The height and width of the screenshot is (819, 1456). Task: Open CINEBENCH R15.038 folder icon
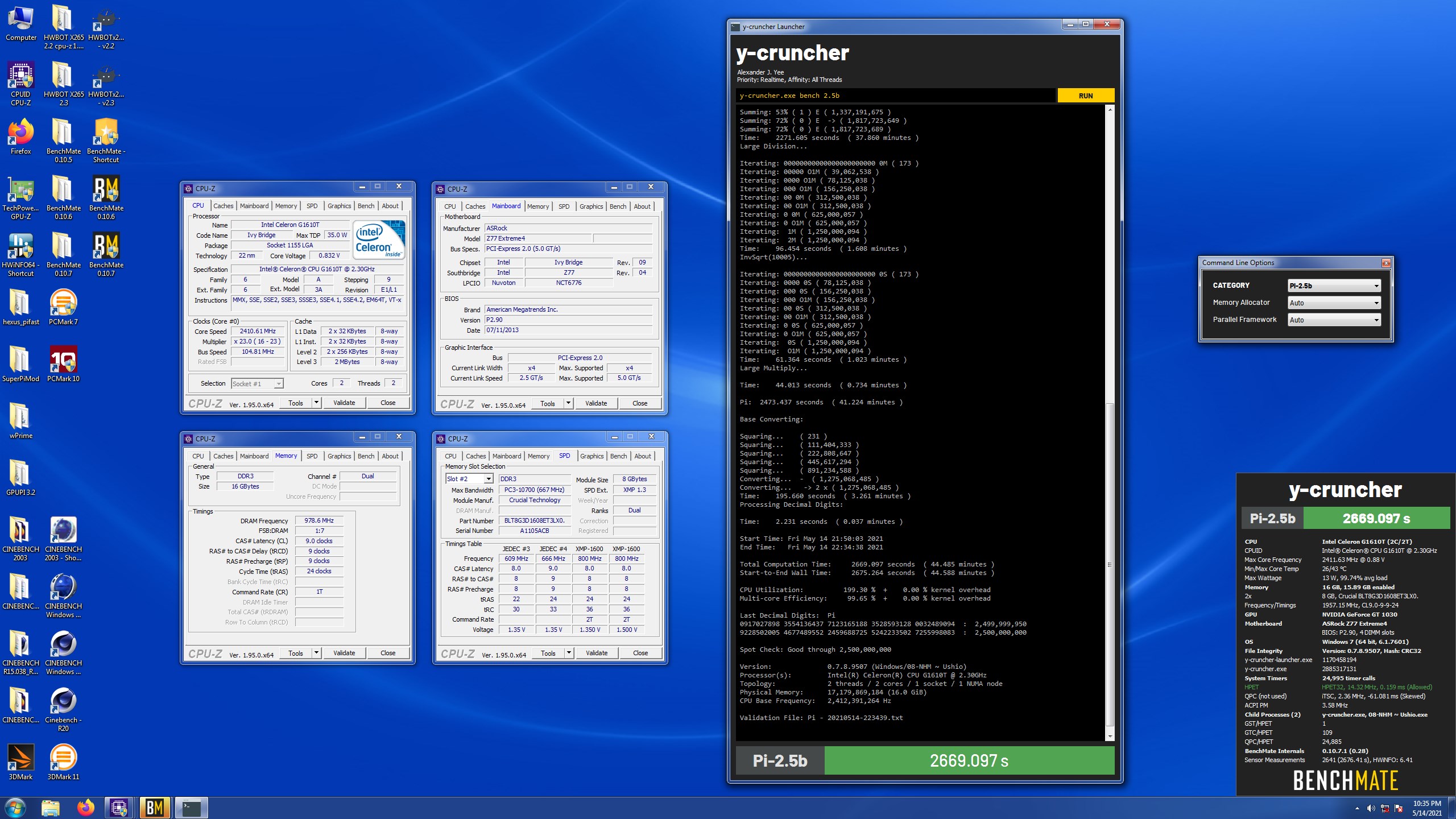coord(21,652)
